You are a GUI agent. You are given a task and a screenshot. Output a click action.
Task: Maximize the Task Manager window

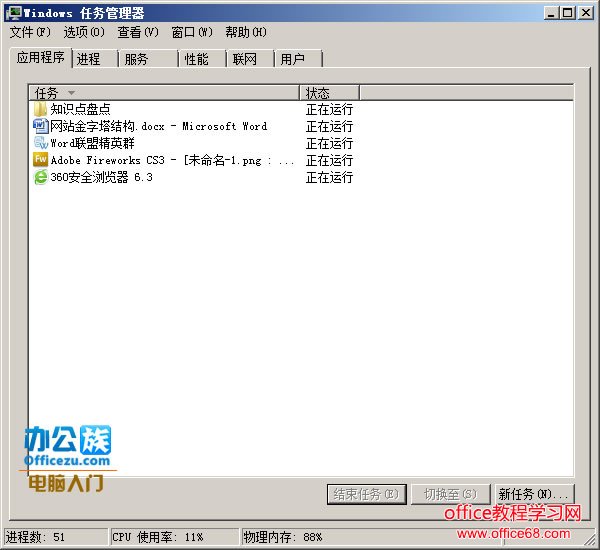pos(568,13)
